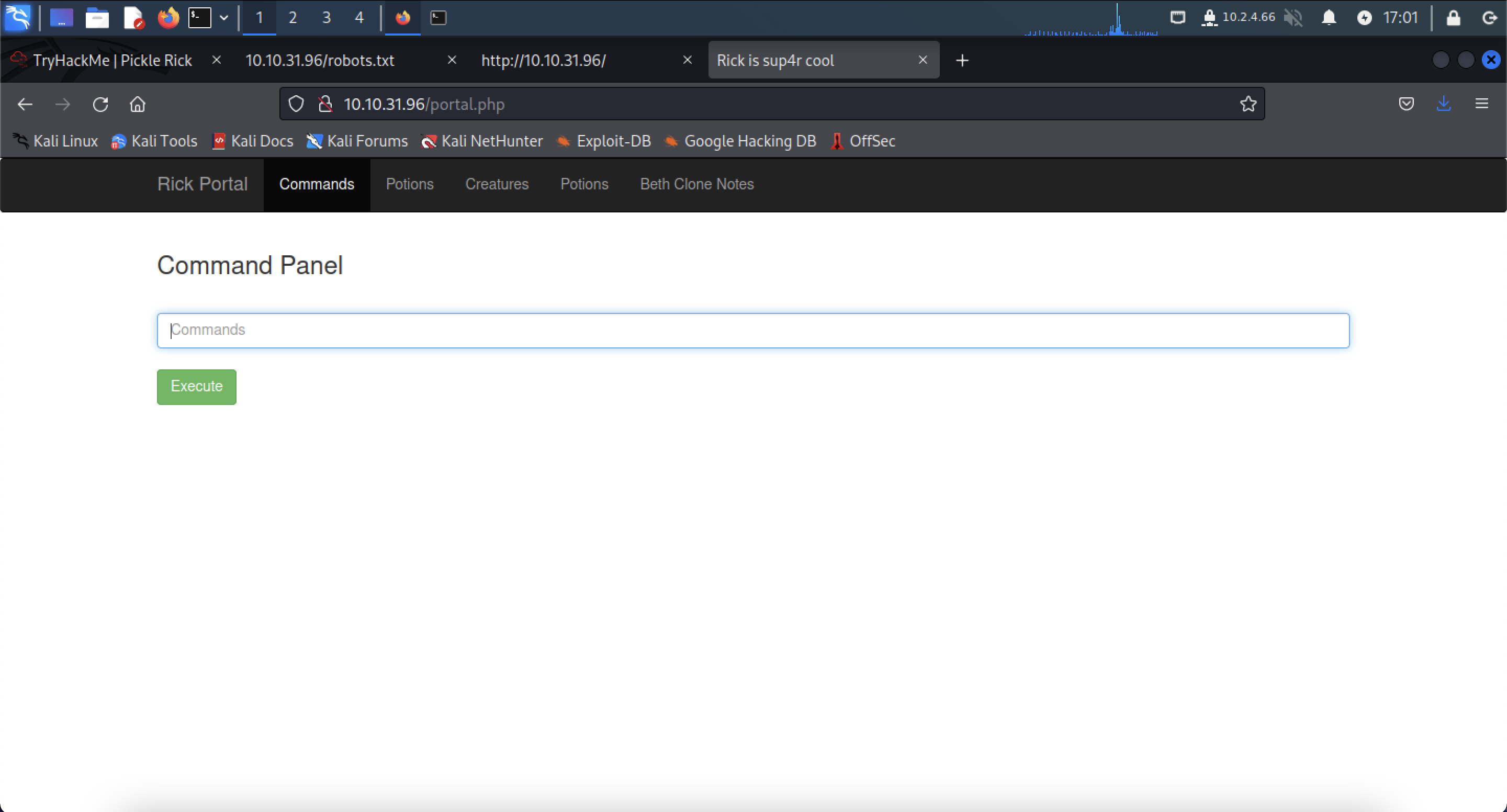The height and width of the screenshot is (812, 1507).
Task: Open Firefox from the taskbar
Action: (x=167, y=18)
